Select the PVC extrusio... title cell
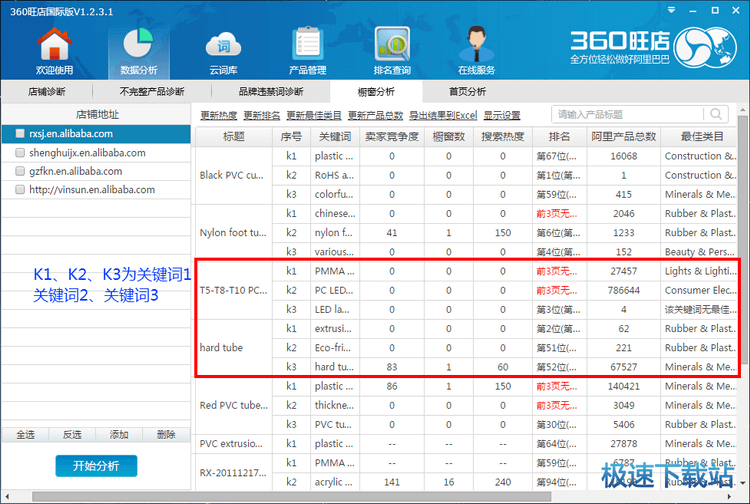Image resolution: width=750 pixels, height=504 pixels. [x=233, y=443]
